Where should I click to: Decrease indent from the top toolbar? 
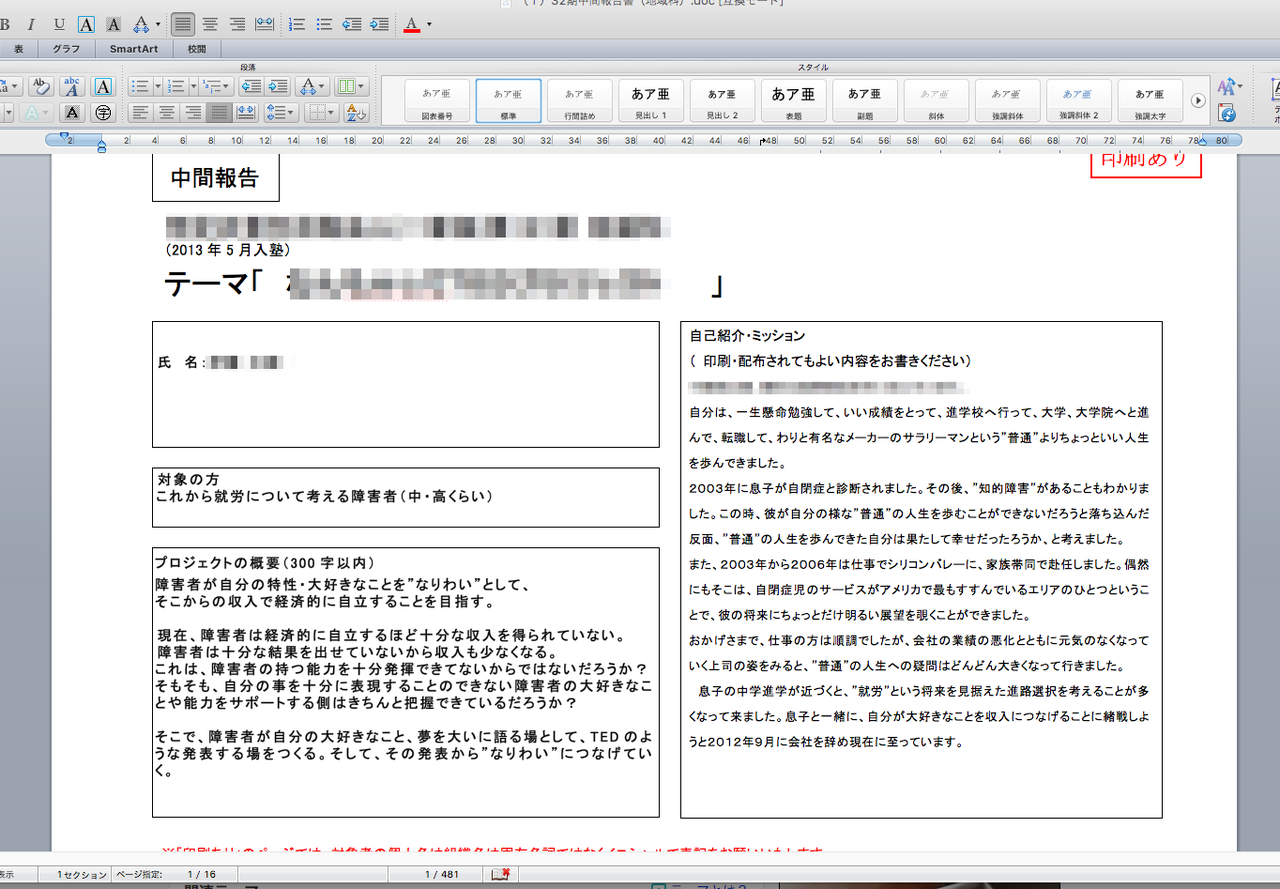[x=351, y=24]
